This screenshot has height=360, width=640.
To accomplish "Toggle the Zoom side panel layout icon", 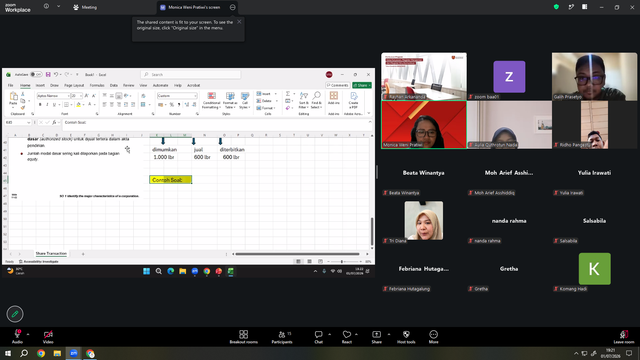I will click(x=584, y=7).
